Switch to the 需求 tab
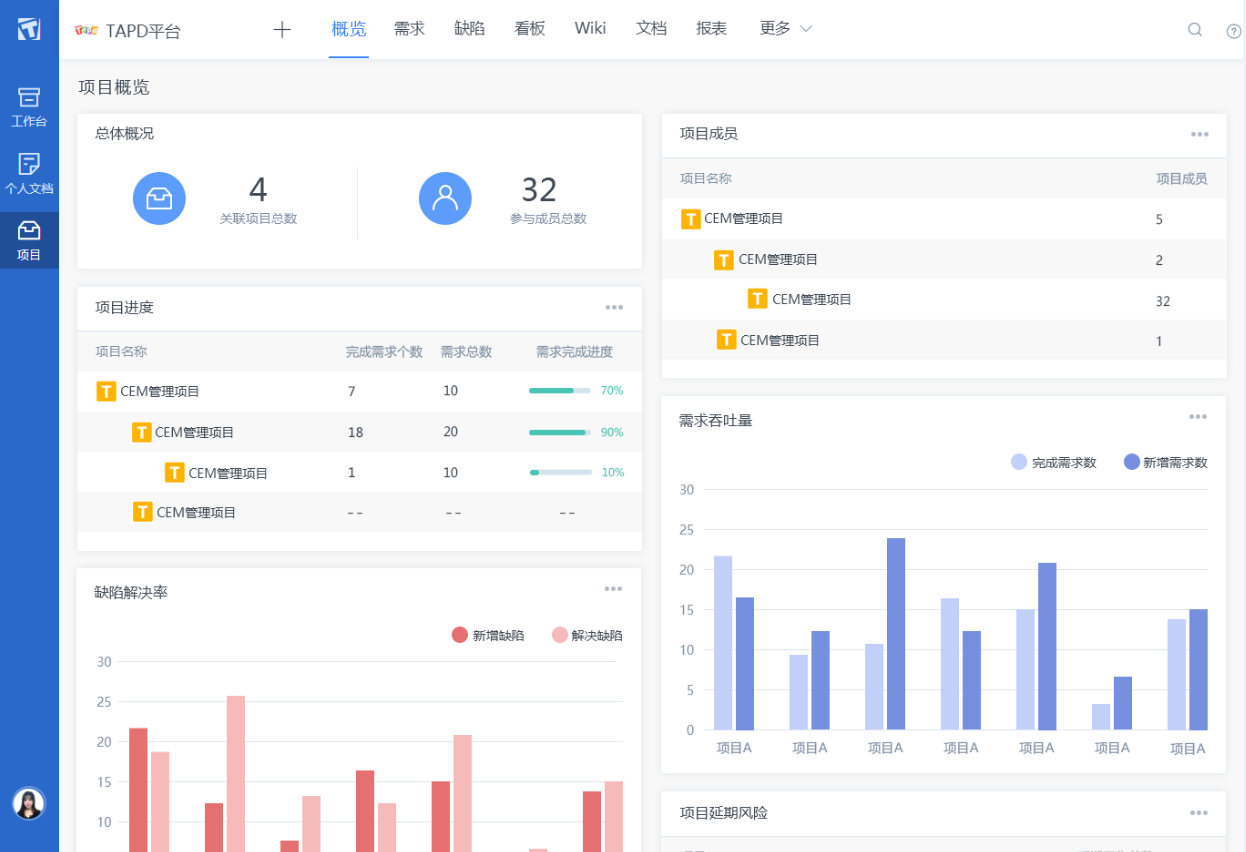This screenshot has width=1246, height=852. coord(409,29)
